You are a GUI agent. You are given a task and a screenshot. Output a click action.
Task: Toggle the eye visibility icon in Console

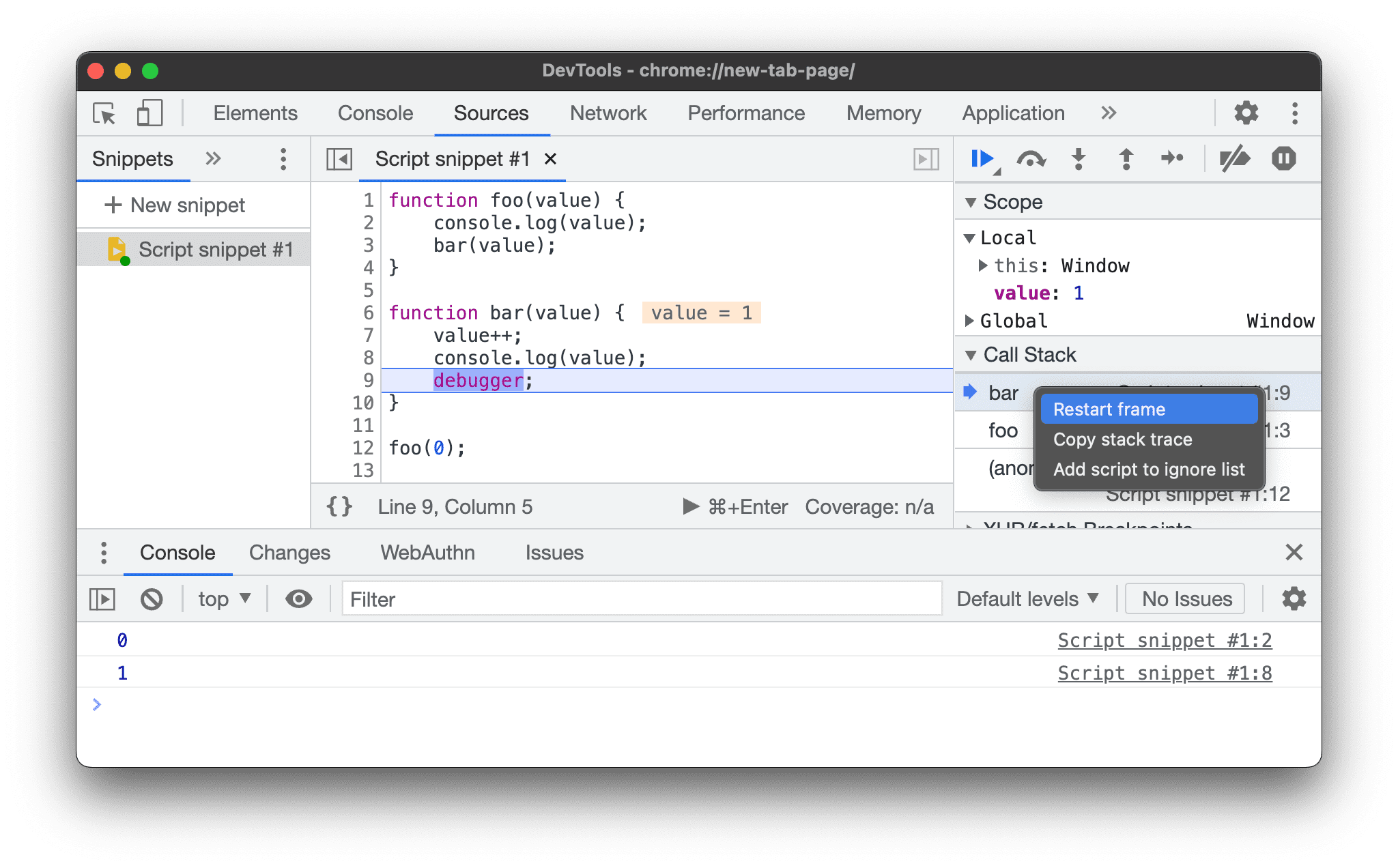298,598
